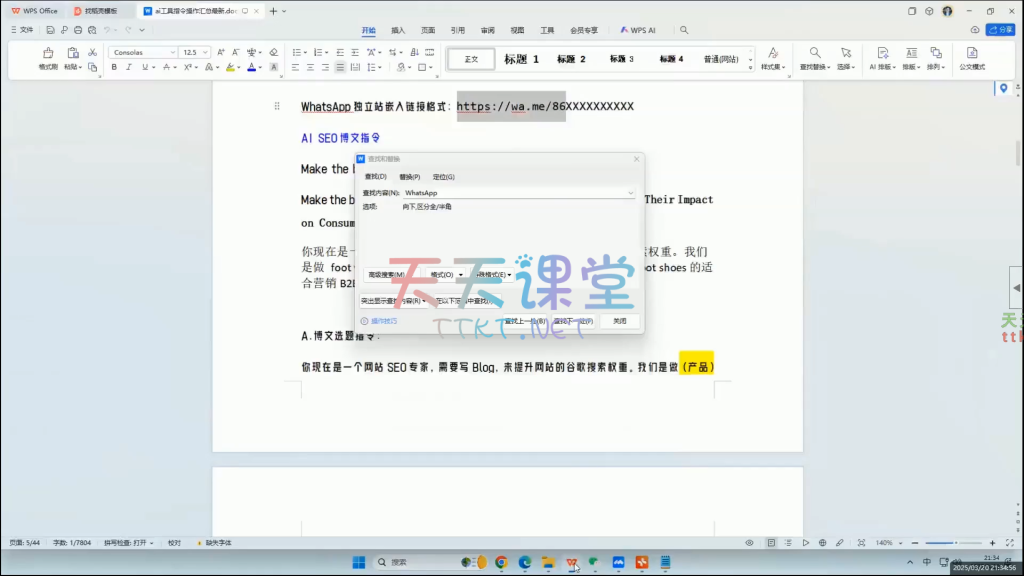Expand the Consolas font name dropdown

[171, 52]
